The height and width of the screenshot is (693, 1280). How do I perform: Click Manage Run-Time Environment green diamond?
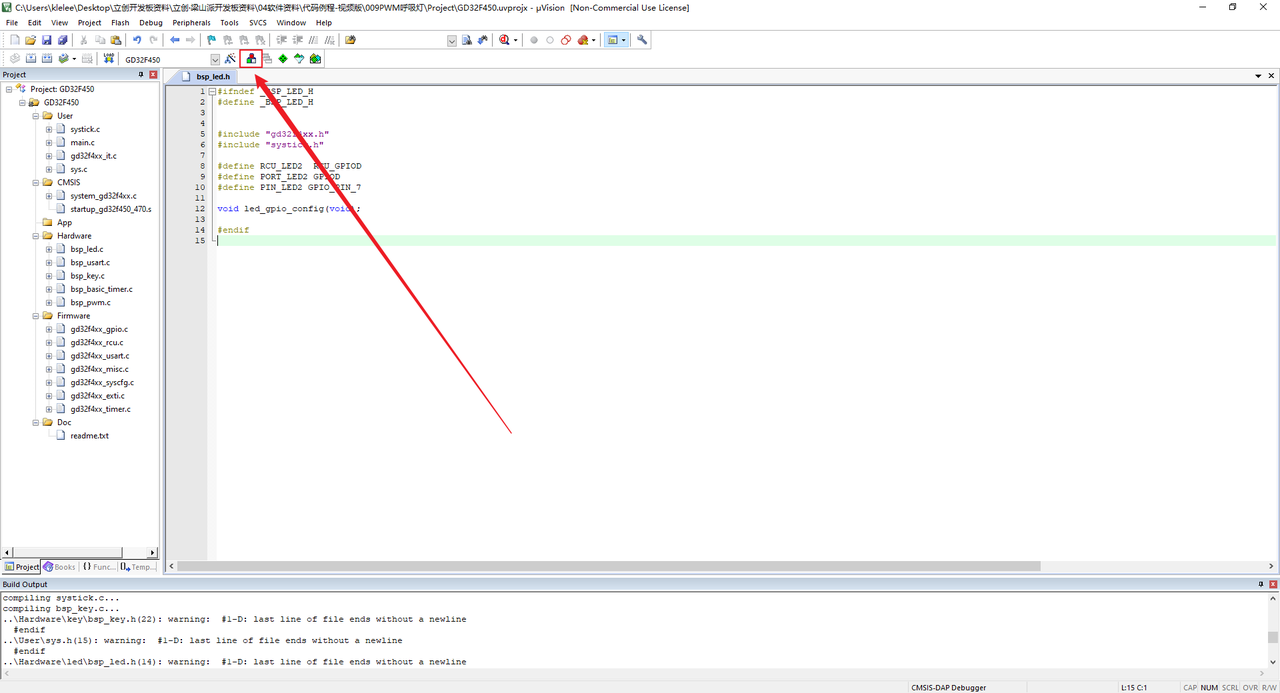click(x=283, y=59)
